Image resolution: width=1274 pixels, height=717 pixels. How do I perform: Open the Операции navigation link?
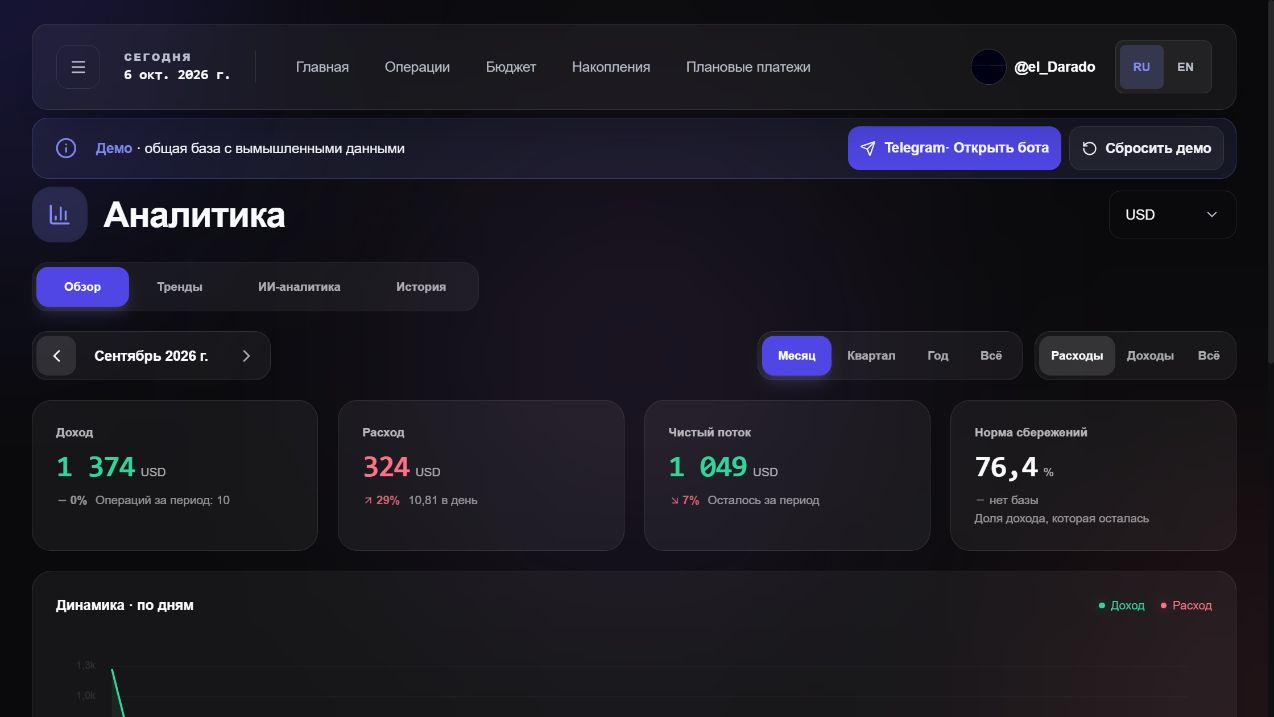coord(417,67)
